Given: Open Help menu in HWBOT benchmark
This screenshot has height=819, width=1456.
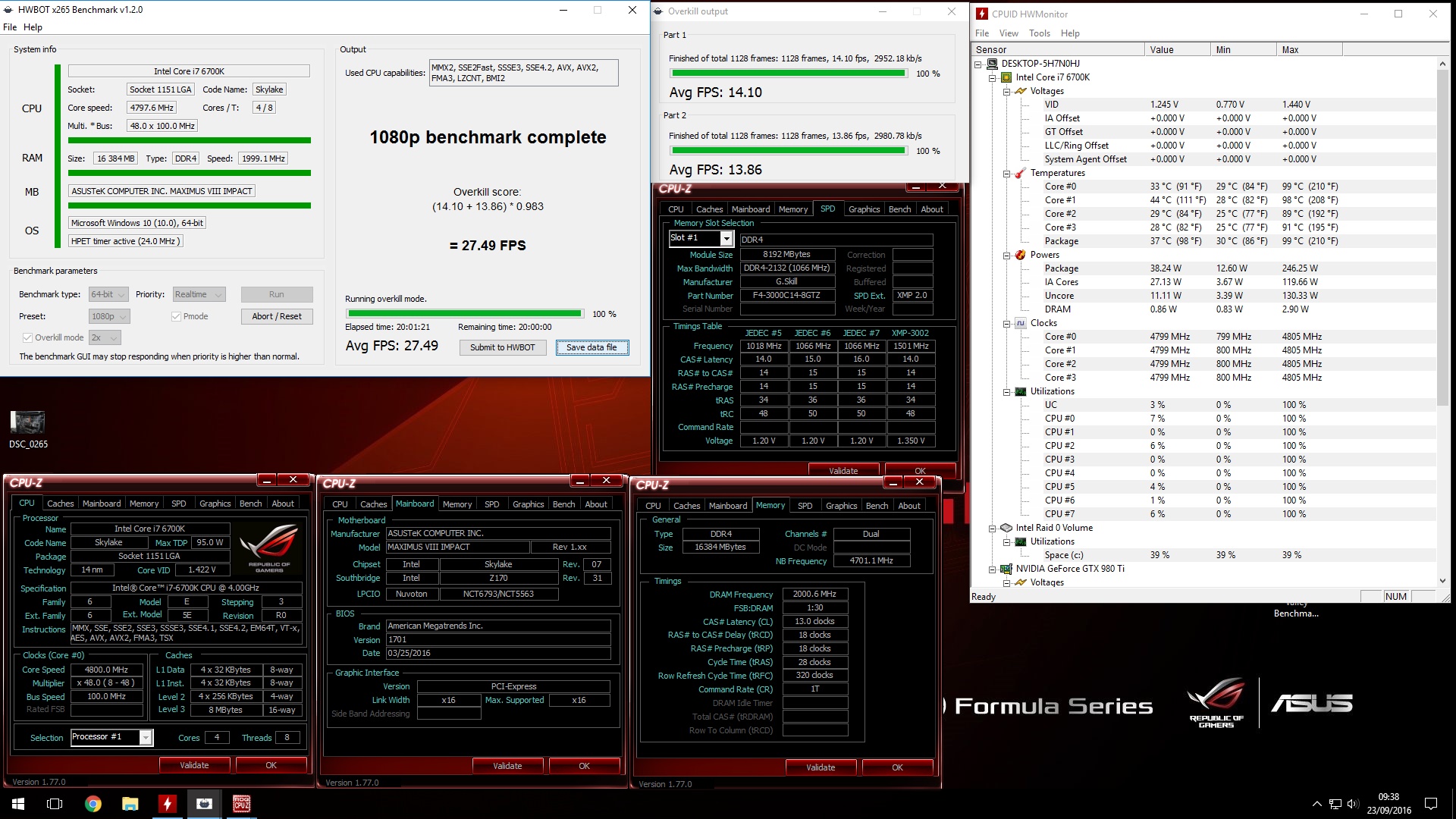Looking at the screenshot, I should pos(33,27).
